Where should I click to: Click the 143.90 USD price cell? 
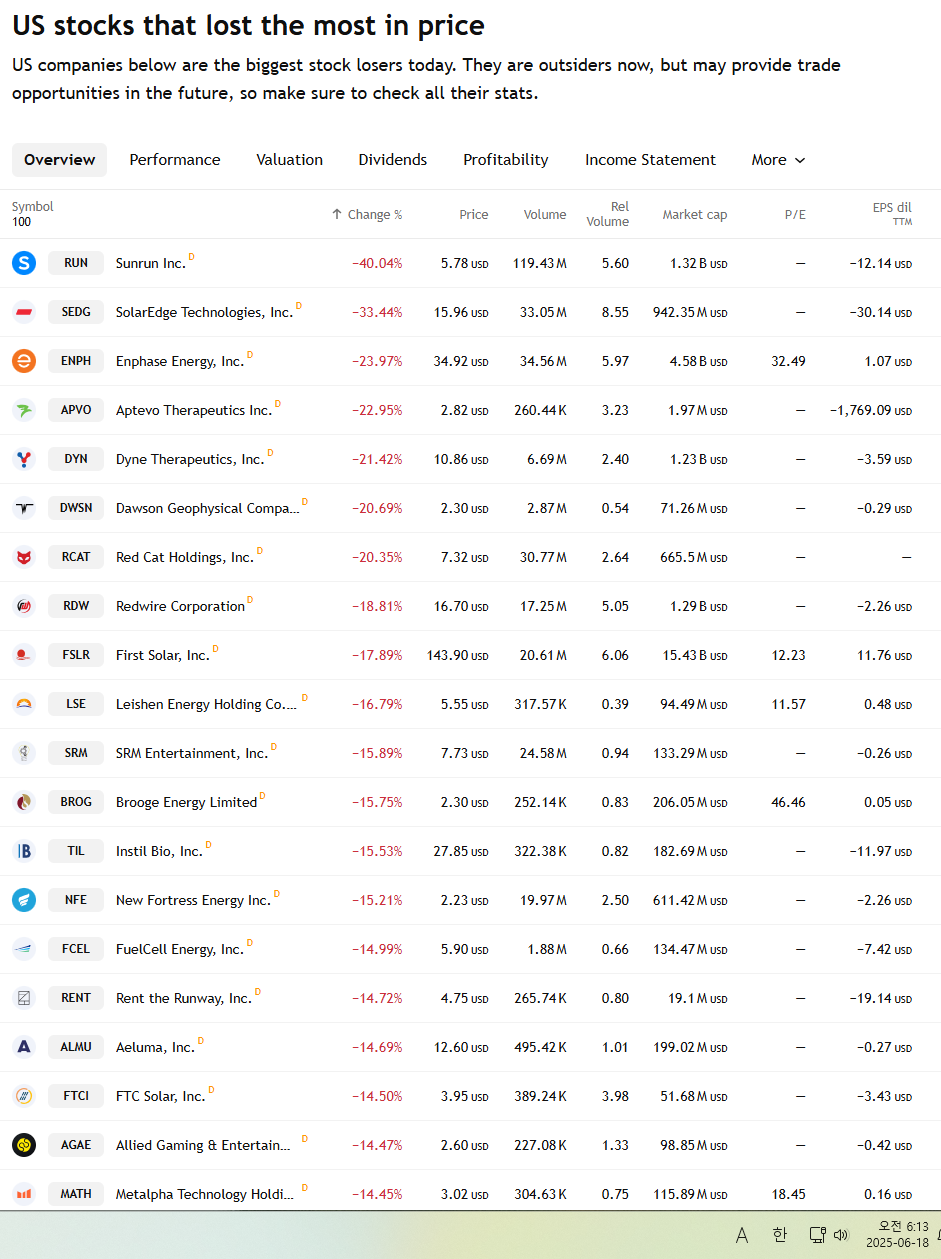tap(458, 655)
